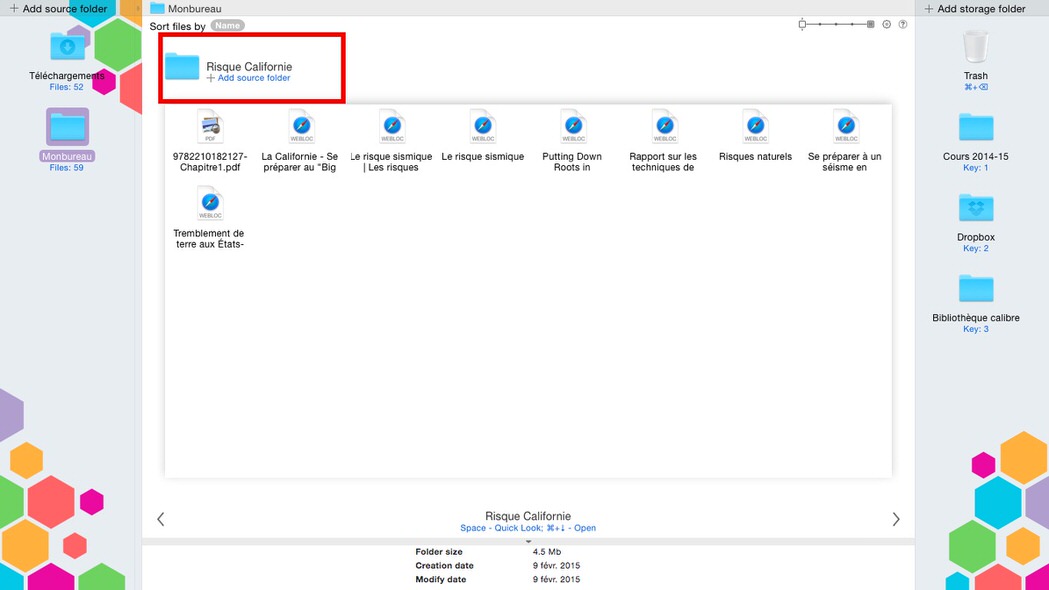Choose the Dropbox storage folder
Screen dimensions: 1049x590
(975, 208)
